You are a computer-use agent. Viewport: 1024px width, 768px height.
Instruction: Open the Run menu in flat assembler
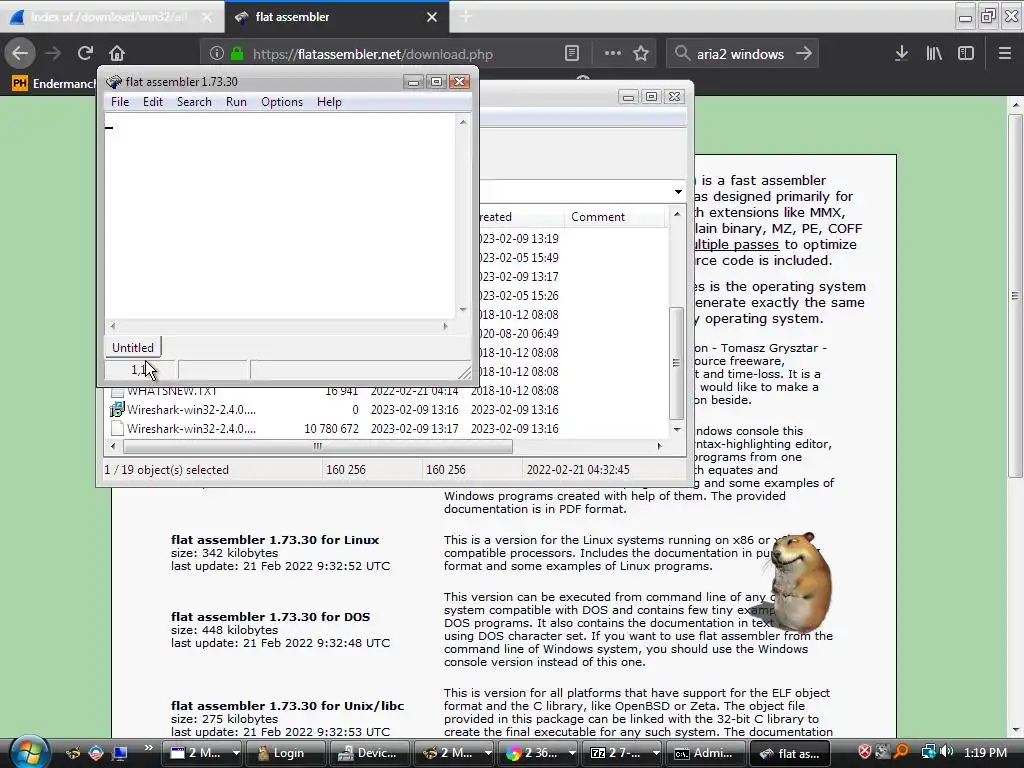(236, 102)
